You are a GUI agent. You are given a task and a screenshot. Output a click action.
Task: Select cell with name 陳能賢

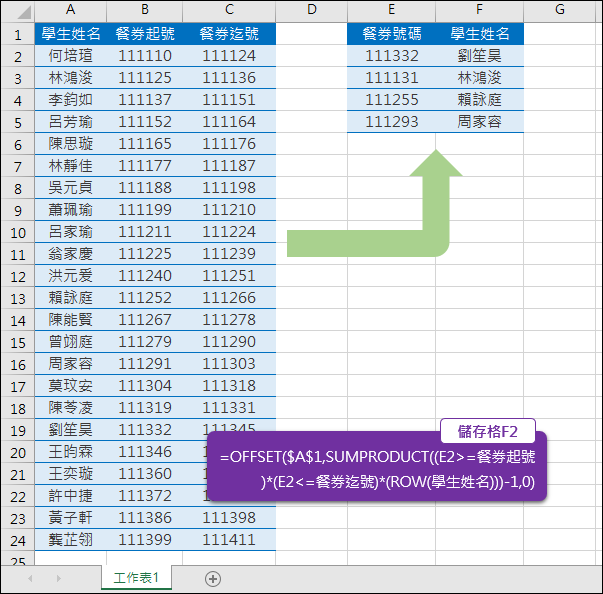[x=71, y=319]
